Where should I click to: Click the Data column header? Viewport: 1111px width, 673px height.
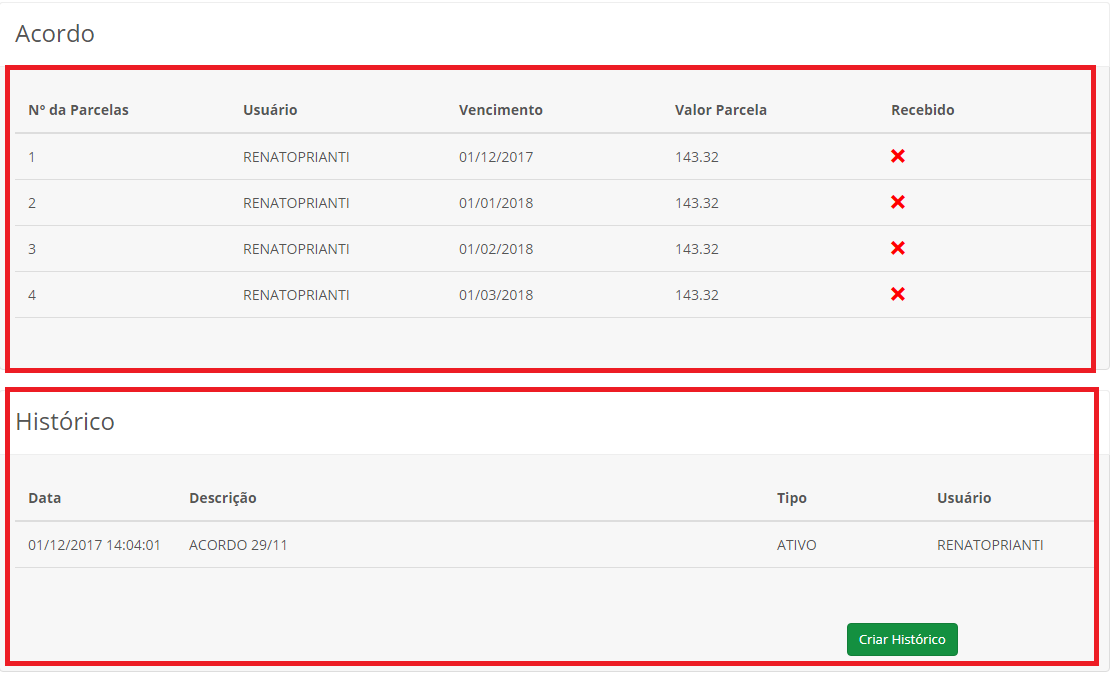pyautogui.click(x=45, y=498)
